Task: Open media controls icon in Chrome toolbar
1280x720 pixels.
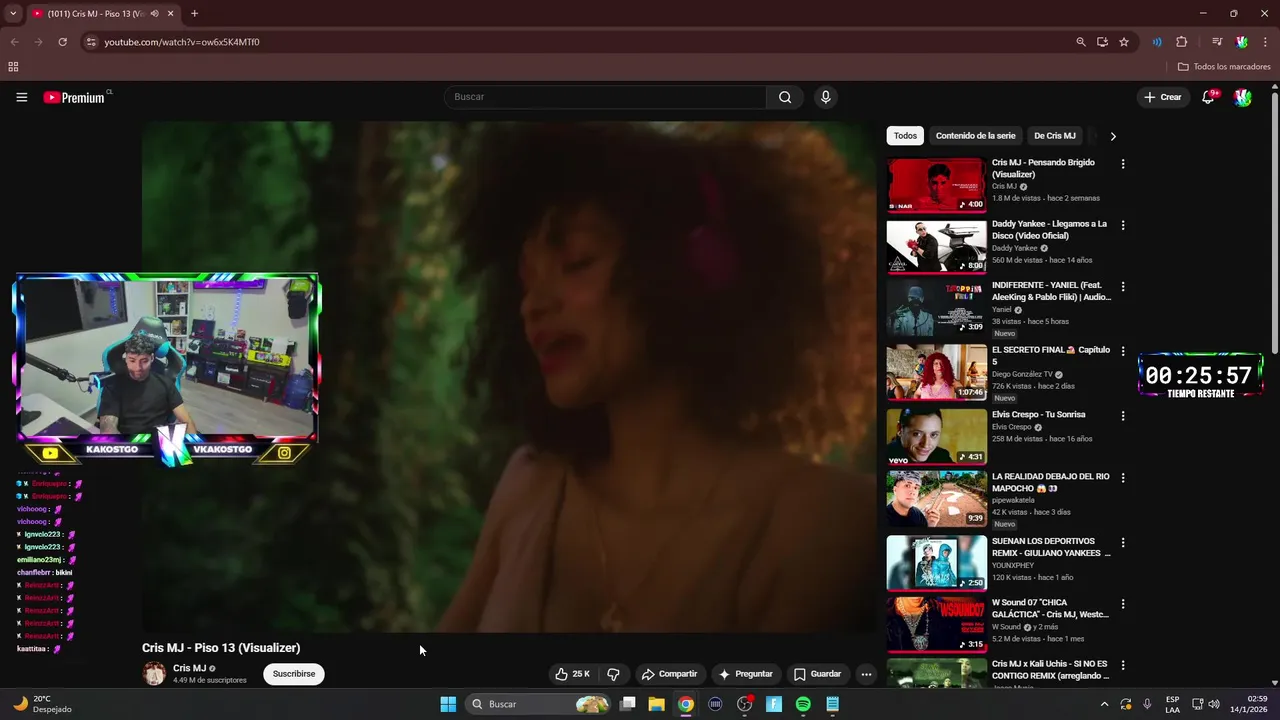Action: point(1217,42)
